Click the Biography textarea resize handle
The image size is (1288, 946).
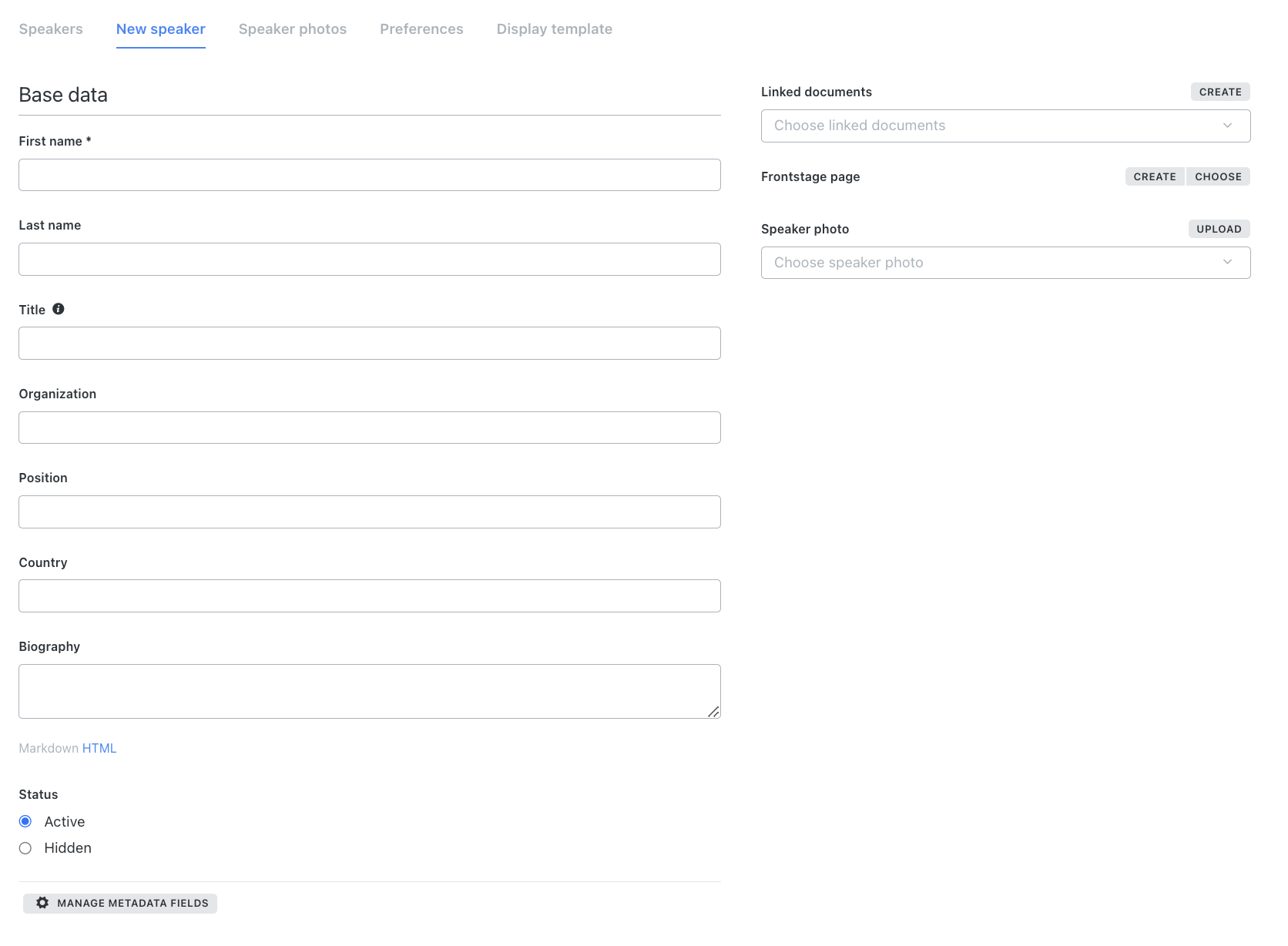[x=714, y=712]
